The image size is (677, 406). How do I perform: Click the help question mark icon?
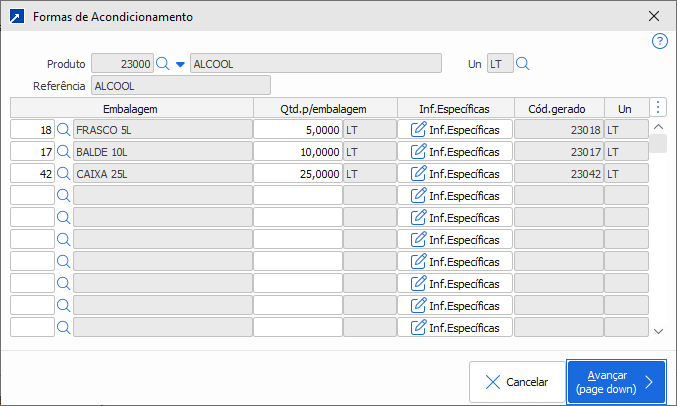pos(659,41)
